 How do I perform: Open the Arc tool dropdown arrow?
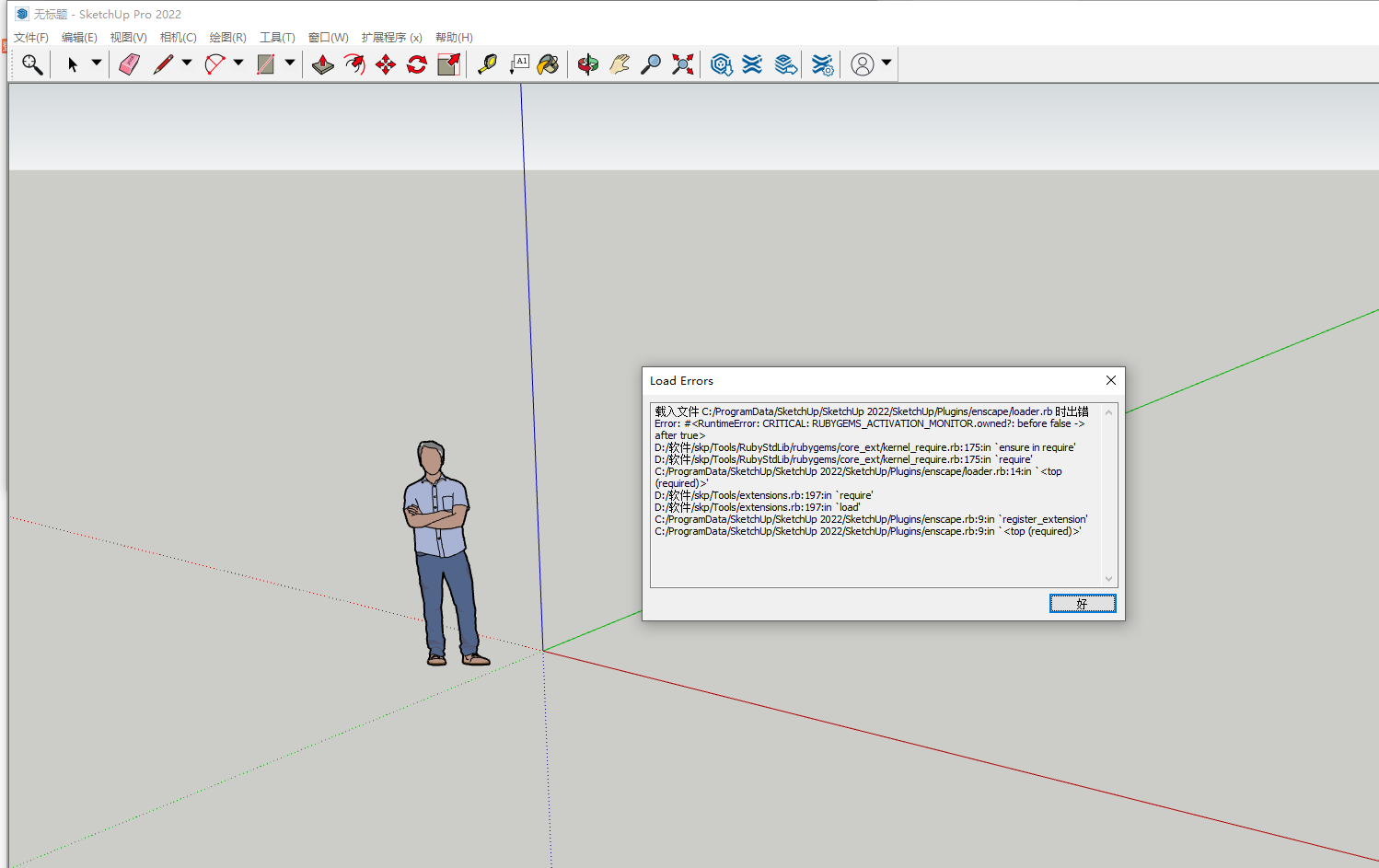tap(238, 64)
